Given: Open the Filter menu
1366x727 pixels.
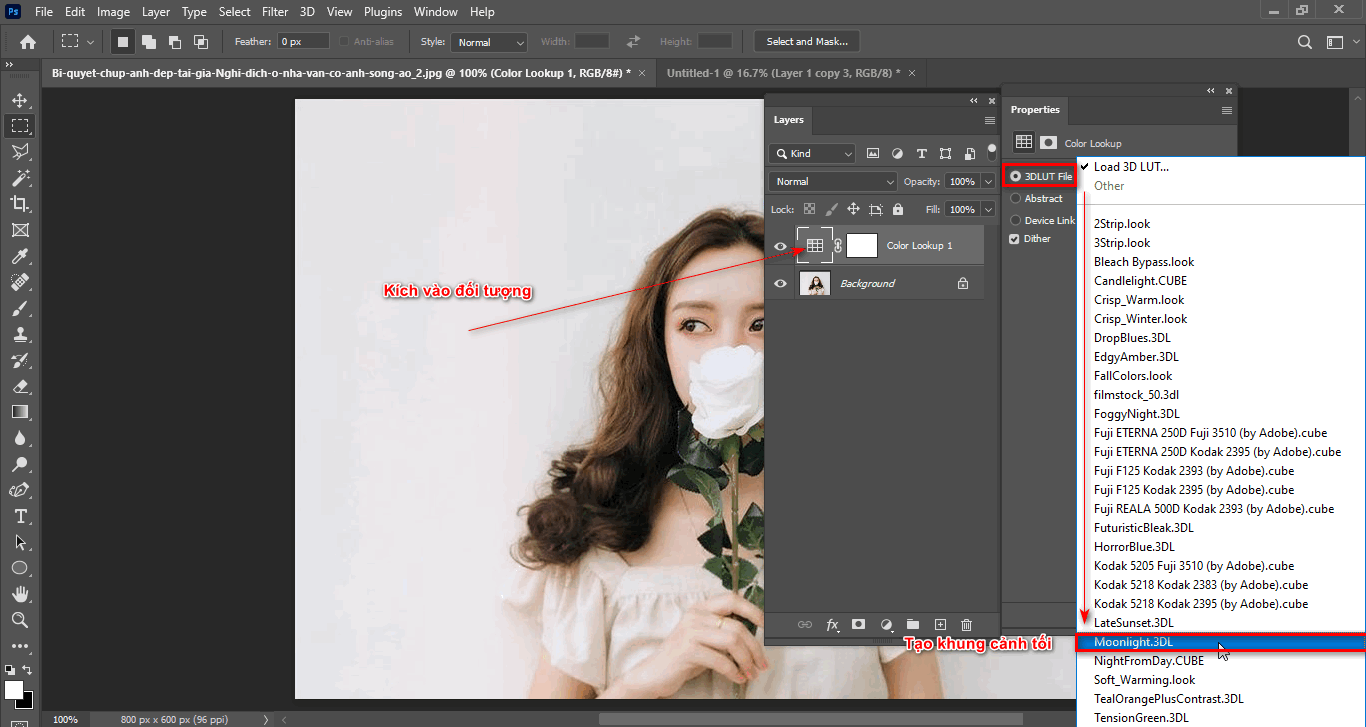Looking at the screenshot, I should pos(275,11).
